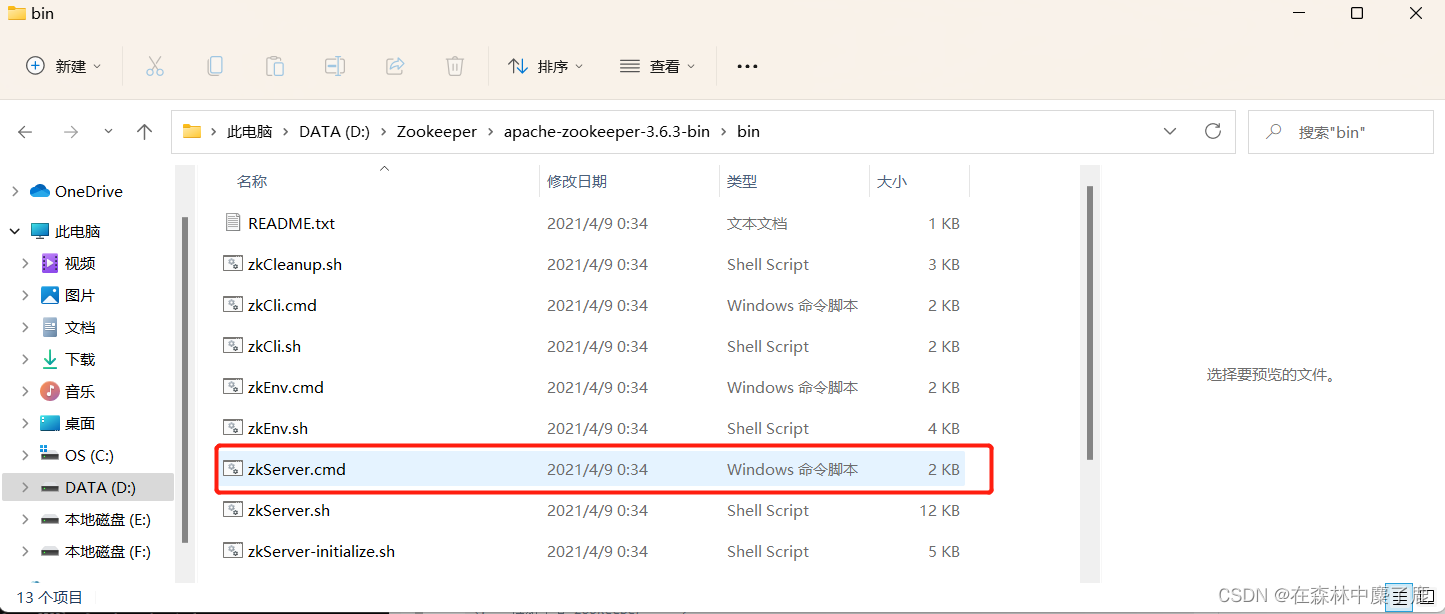Click the Share icon in toolbar
The image size is (1445, 614).
395,66
